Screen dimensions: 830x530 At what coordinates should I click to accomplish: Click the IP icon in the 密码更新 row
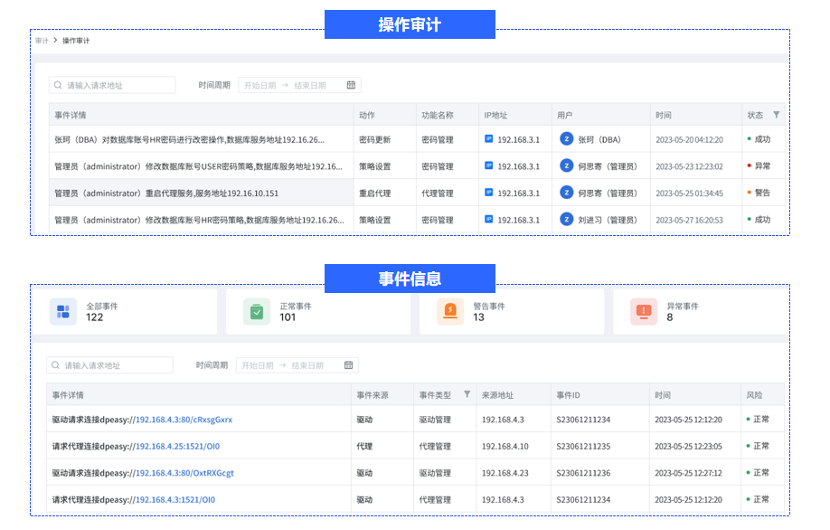[489, 139]
